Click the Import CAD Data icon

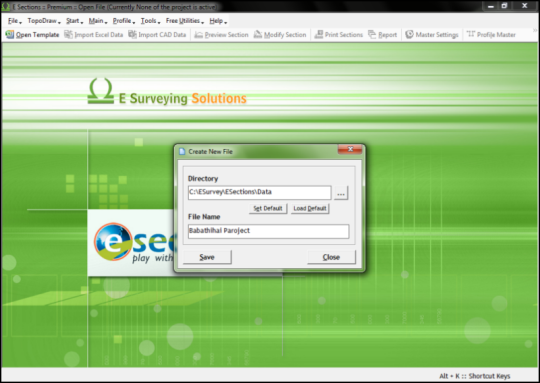132,34
